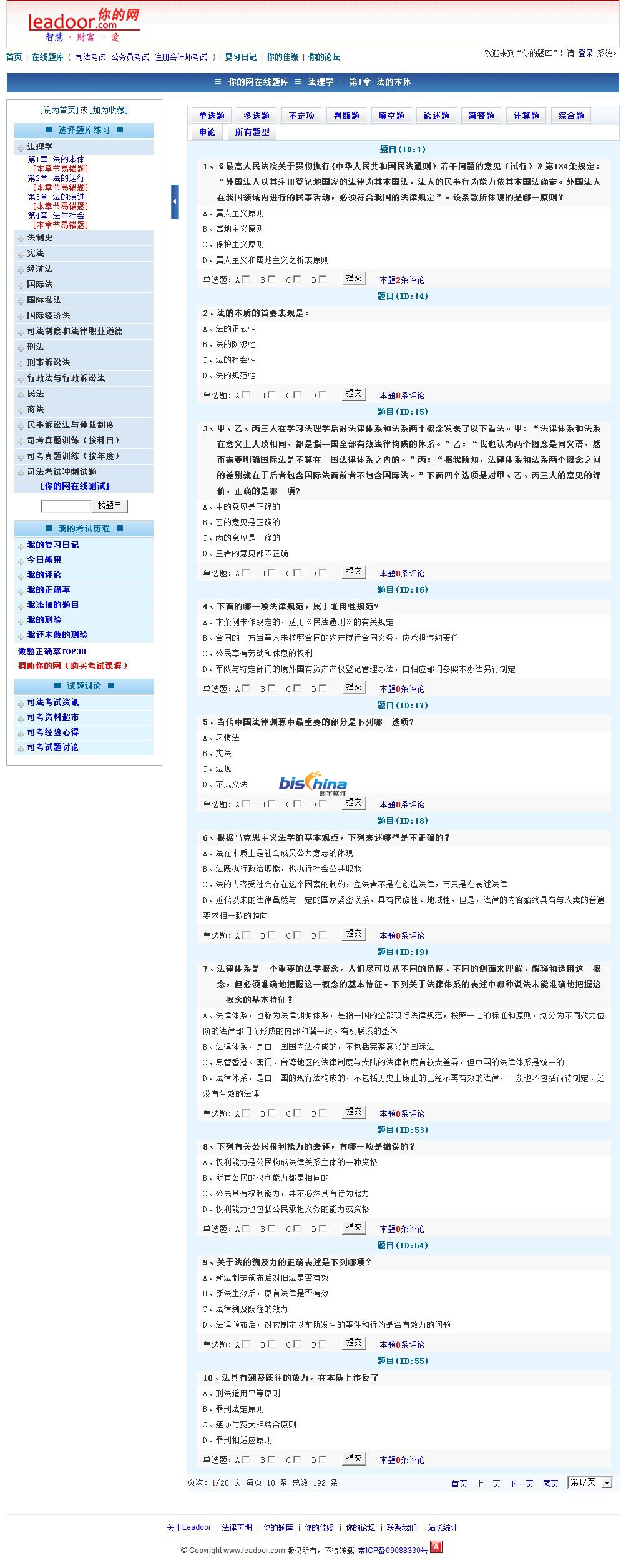Check option D for question 8
626x1568 pixels.
click(x=323, y=1228)
